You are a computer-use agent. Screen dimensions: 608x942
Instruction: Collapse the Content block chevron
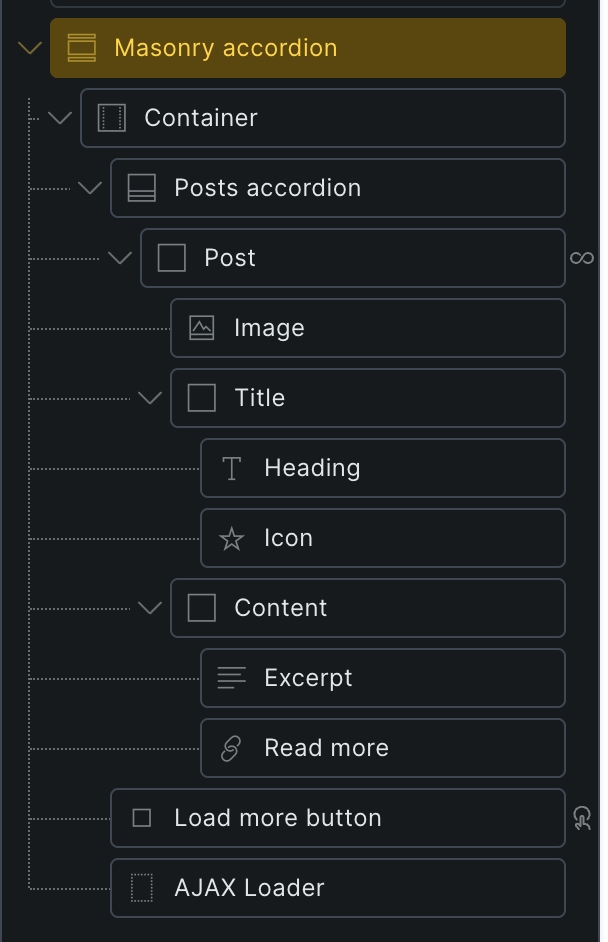point(150,608)
